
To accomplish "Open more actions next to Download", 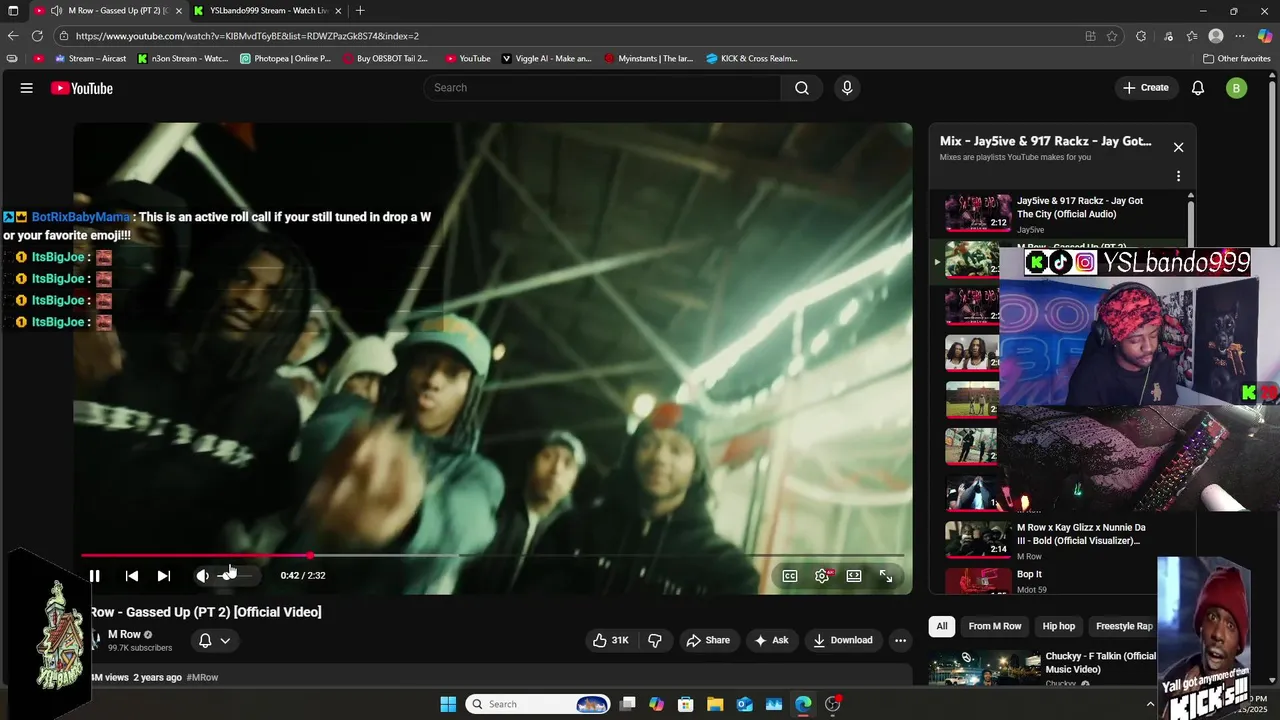I will [900, 640].
